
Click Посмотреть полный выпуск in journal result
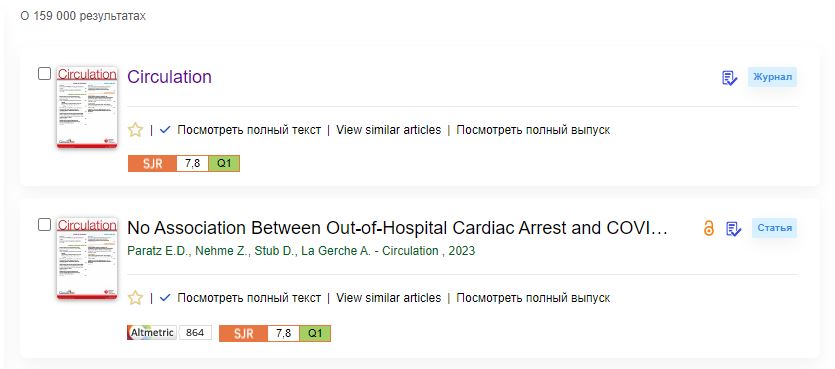tap(533, 129)
